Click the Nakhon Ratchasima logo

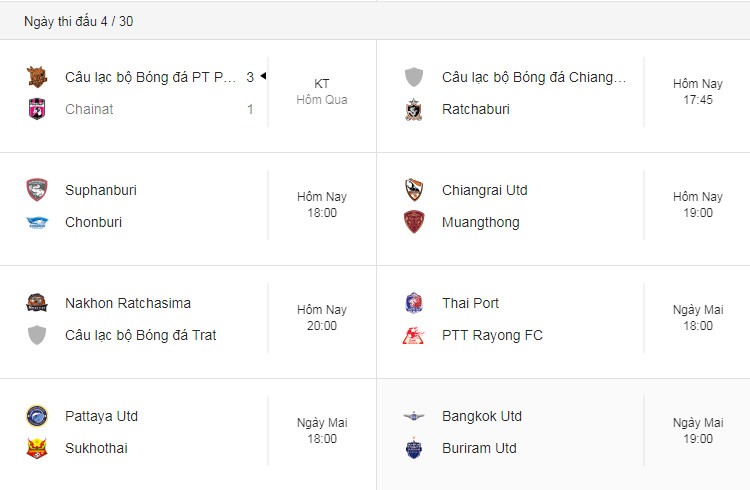point(37,303)
